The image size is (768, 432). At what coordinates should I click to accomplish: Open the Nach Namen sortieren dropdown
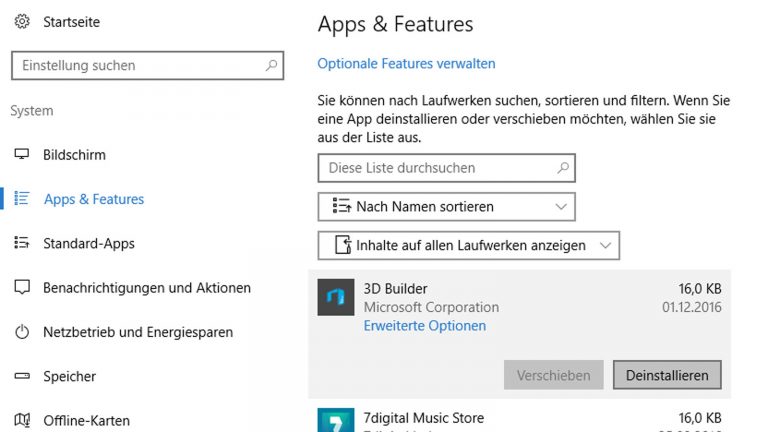coord(446,207)
